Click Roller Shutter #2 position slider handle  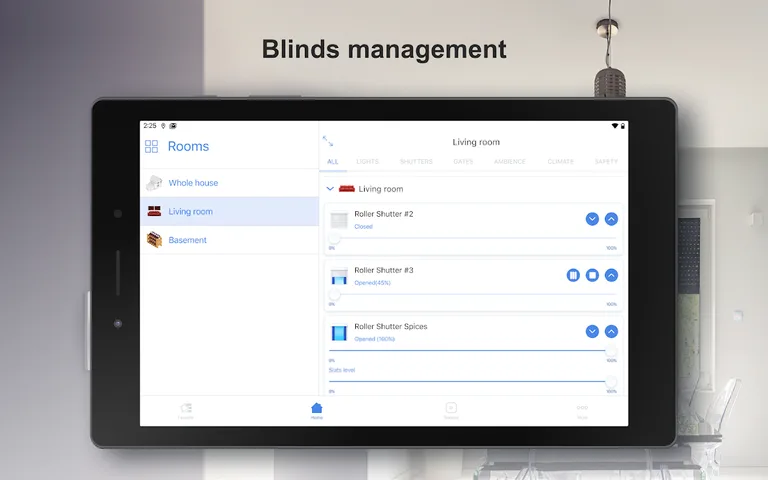(334, 238)
